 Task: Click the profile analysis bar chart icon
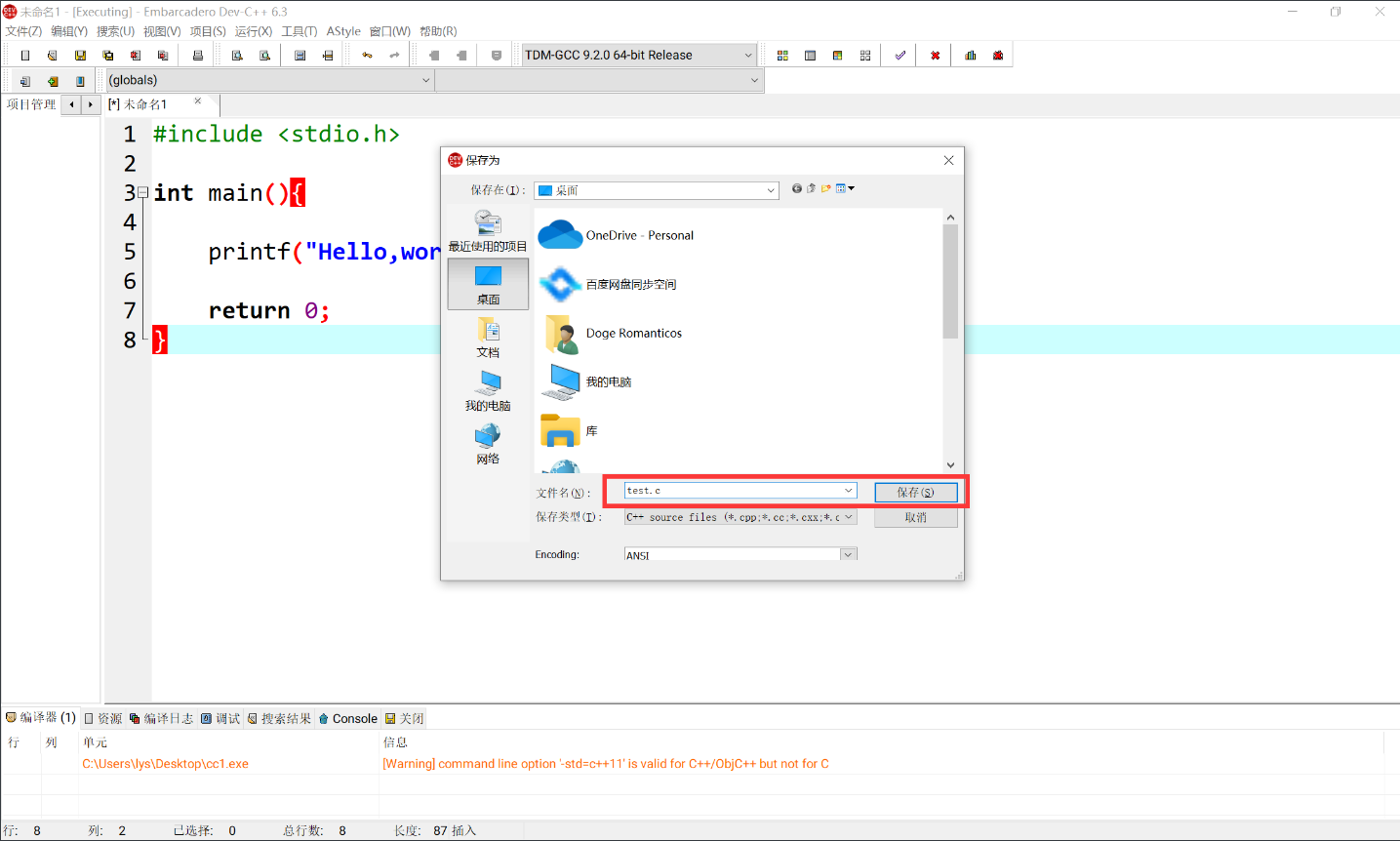pyautogui.click(x=970, y=56)
